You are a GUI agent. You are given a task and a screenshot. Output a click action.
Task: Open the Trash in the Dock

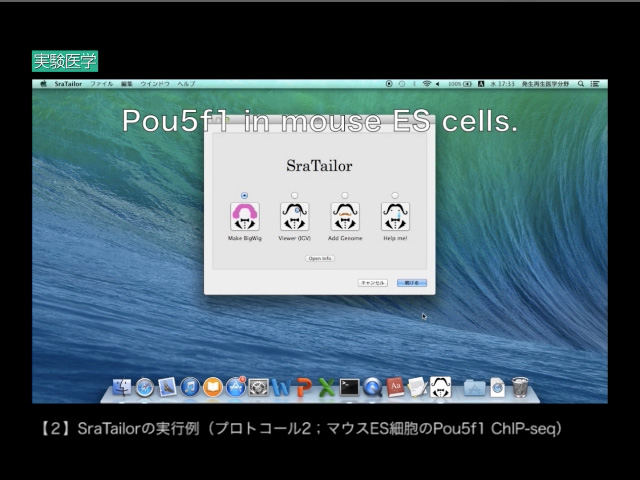coord(520,386)
